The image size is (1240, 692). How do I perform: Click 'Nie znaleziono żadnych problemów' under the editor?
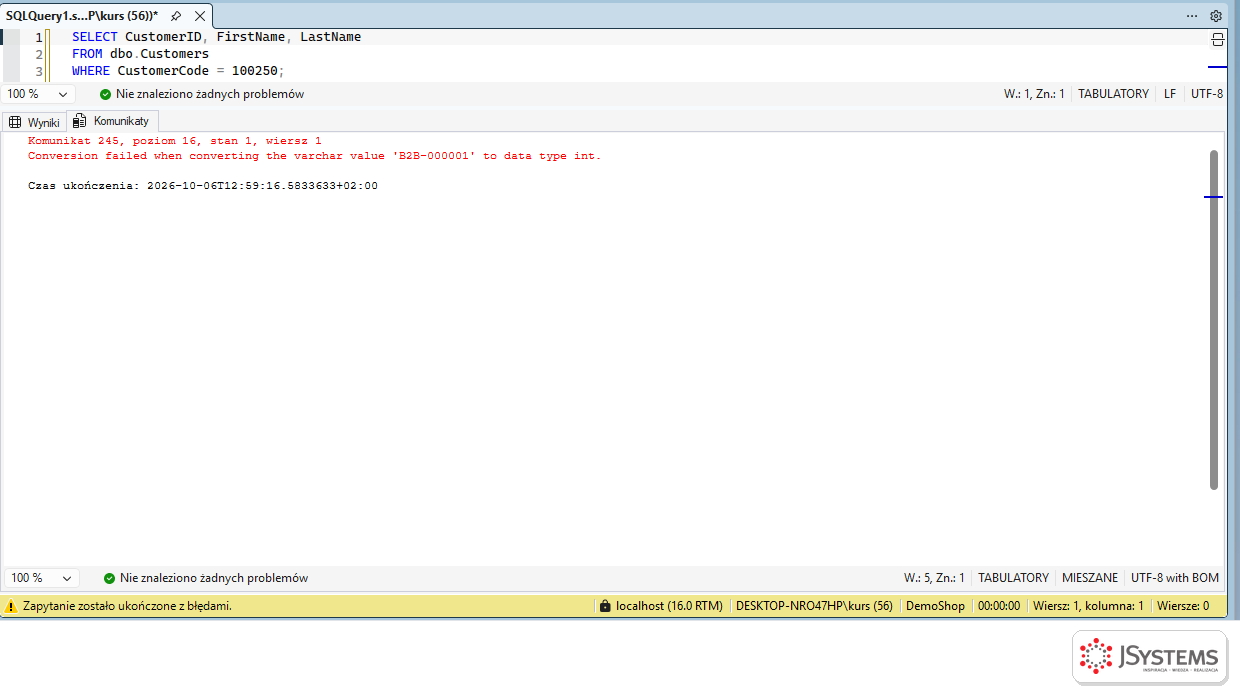[x=210, y=94]
